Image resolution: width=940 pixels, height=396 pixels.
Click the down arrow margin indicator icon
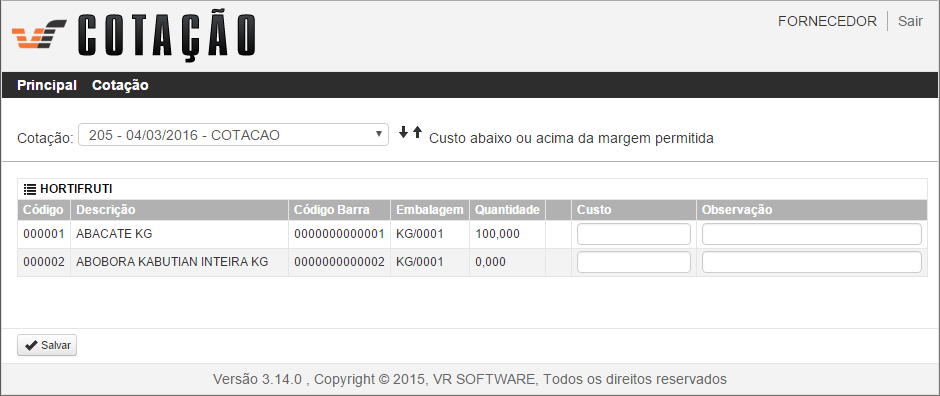404,132
